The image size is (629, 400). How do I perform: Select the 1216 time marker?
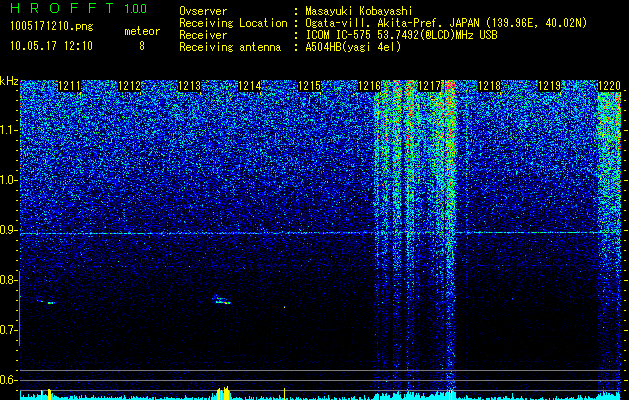369,86
